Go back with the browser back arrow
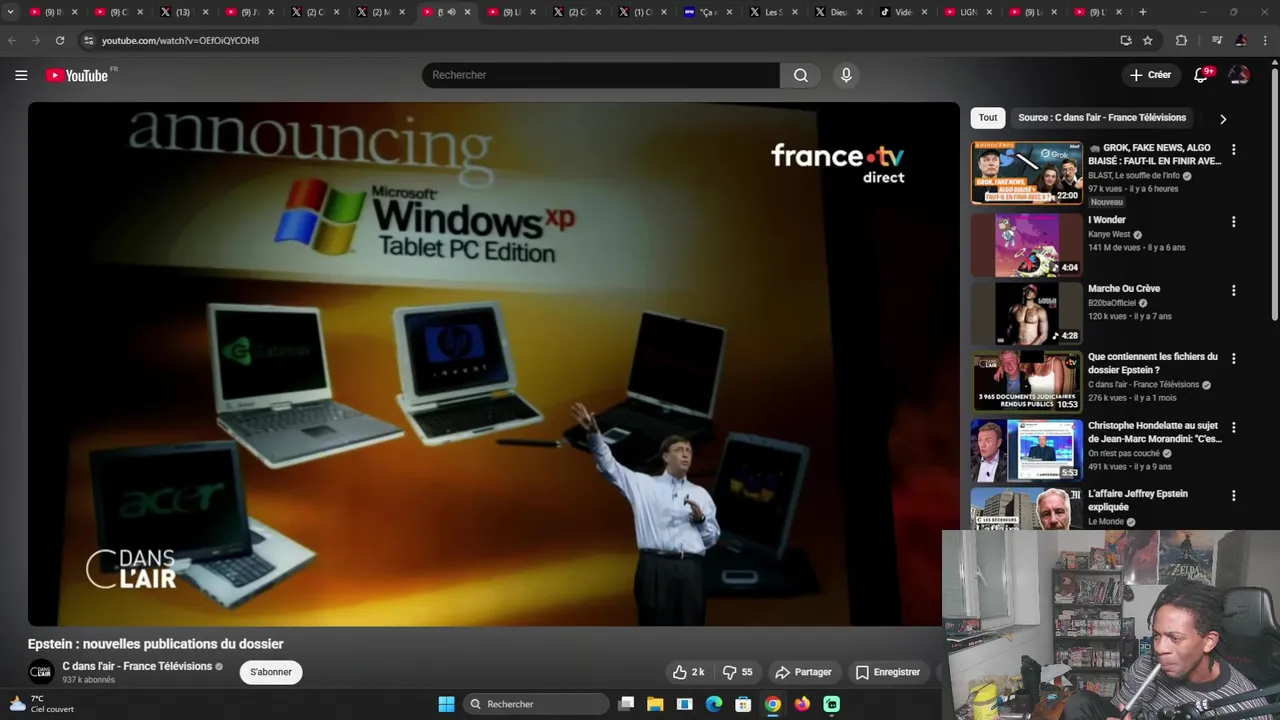The width and height of the screenshot is (1280, 720). pyautogui.click(x=12, y=40)
